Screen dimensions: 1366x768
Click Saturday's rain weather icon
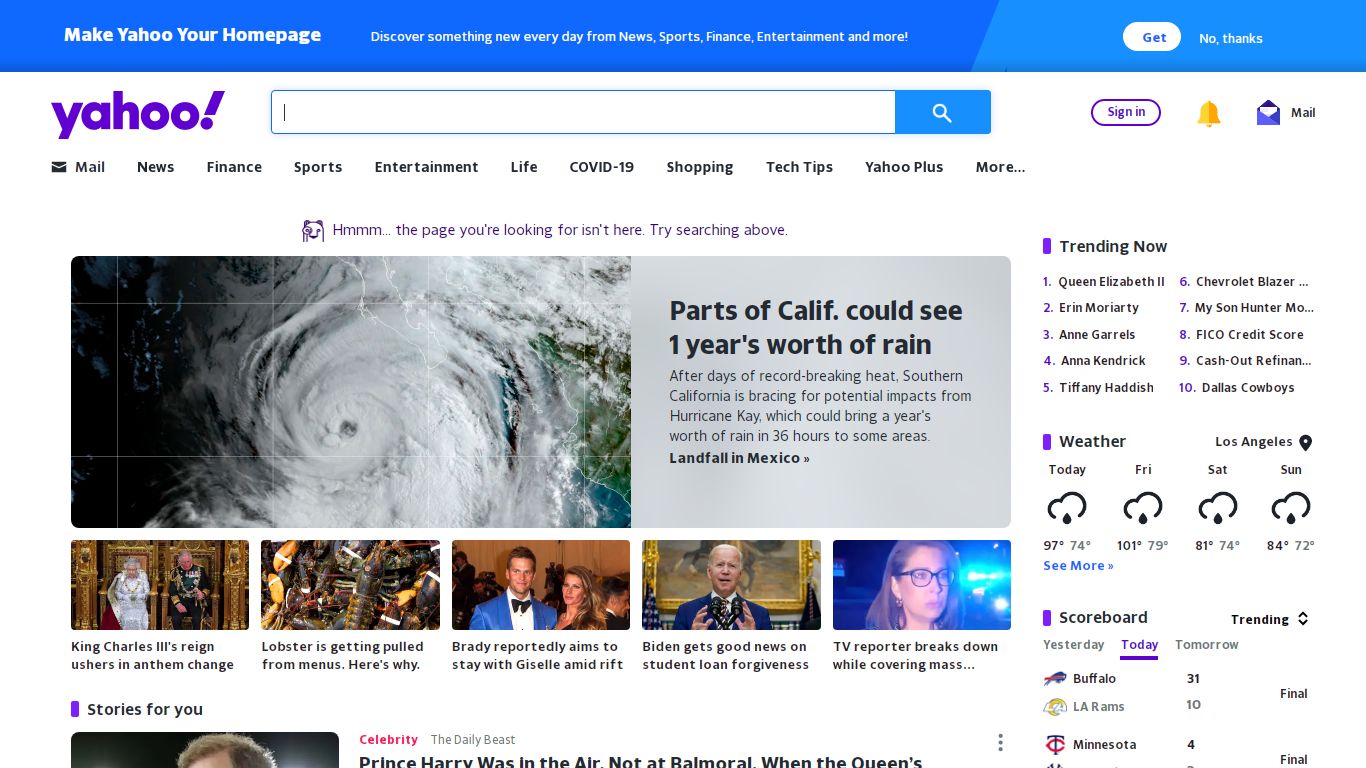[x=1217, y=508]
